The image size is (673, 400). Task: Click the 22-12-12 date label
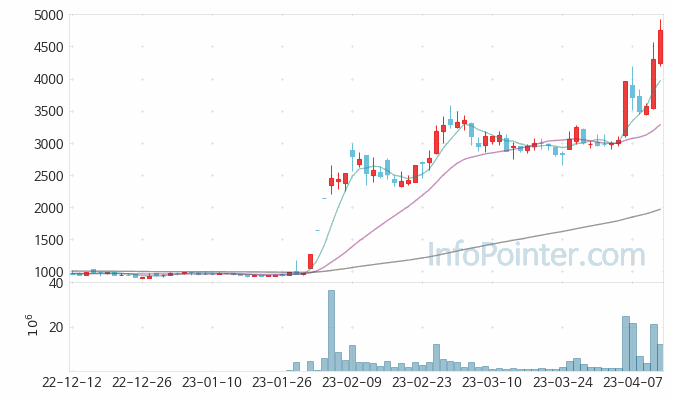(x=72, y=382)
